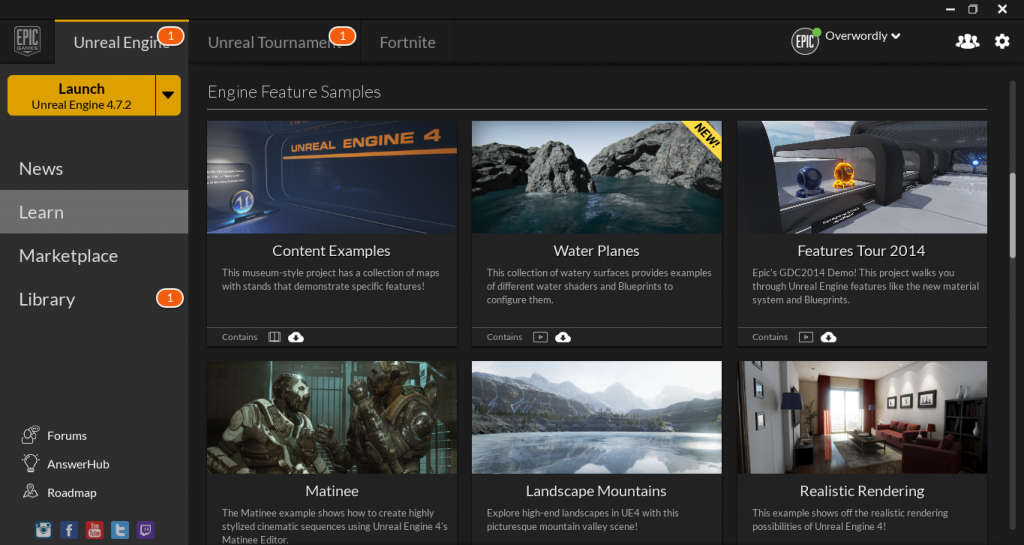Screen dimensions: 1024x545
Task: Download Content Examples using cloud icon
Action: coord(296,337)
